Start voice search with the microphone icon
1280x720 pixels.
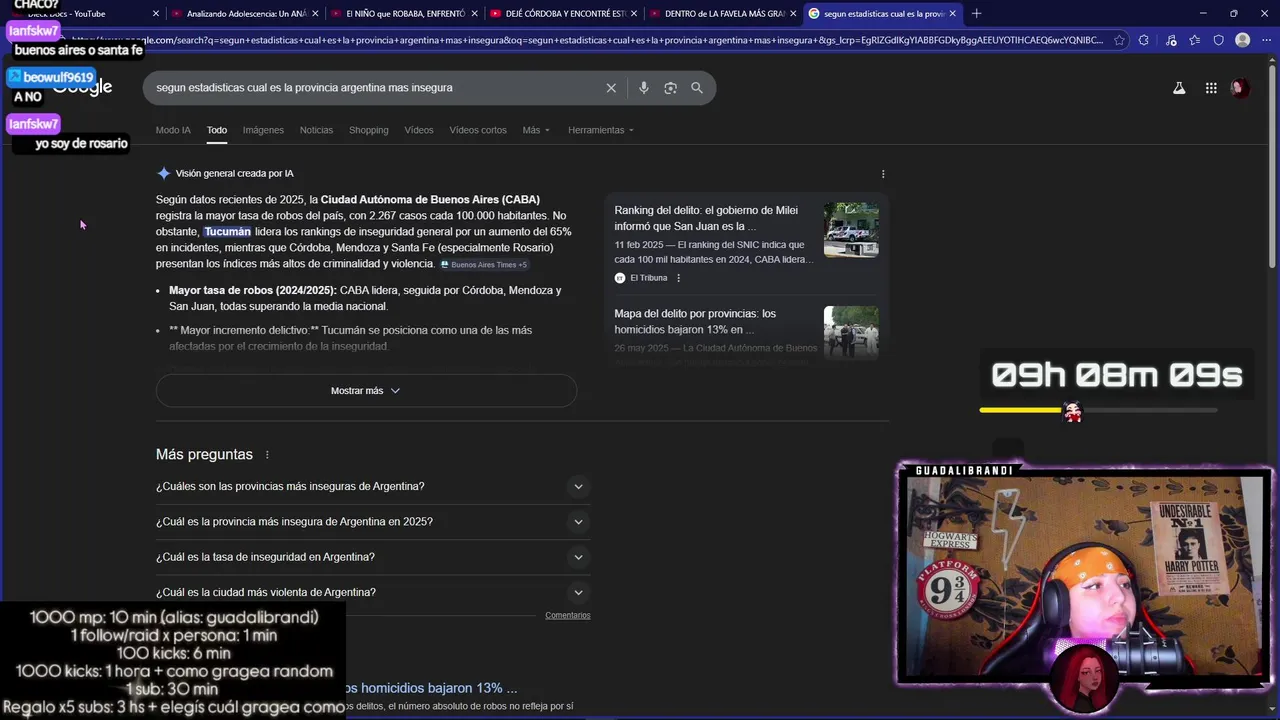(643, 88)
